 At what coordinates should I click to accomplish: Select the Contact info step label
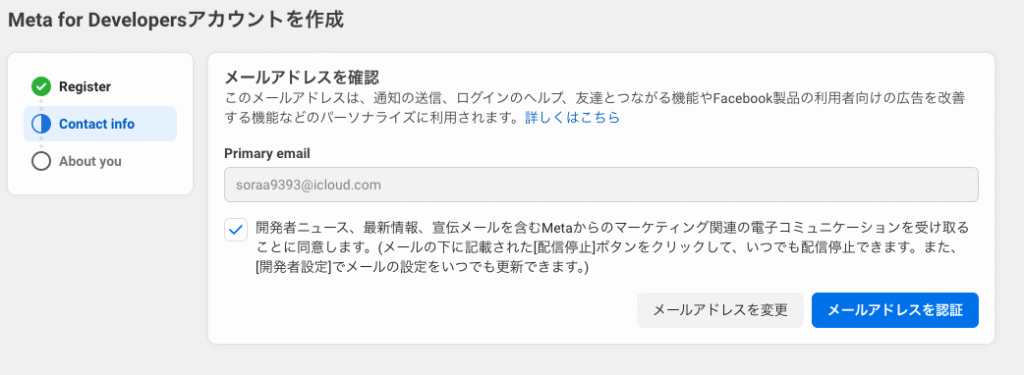point(97,123)
